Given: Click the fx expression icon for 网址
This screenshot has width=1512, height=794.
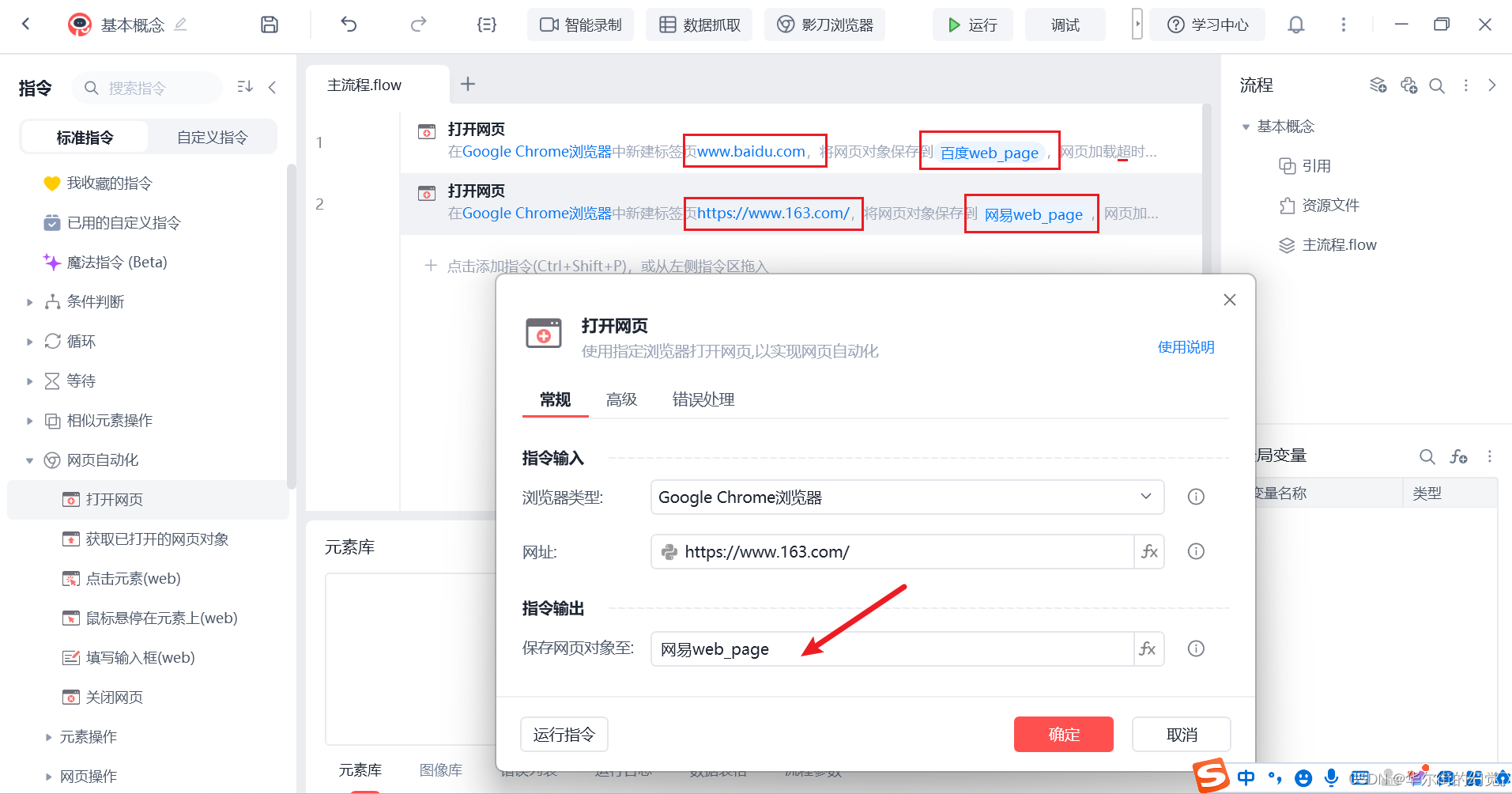Looking at the screenshot, I should pos(1149,551).
